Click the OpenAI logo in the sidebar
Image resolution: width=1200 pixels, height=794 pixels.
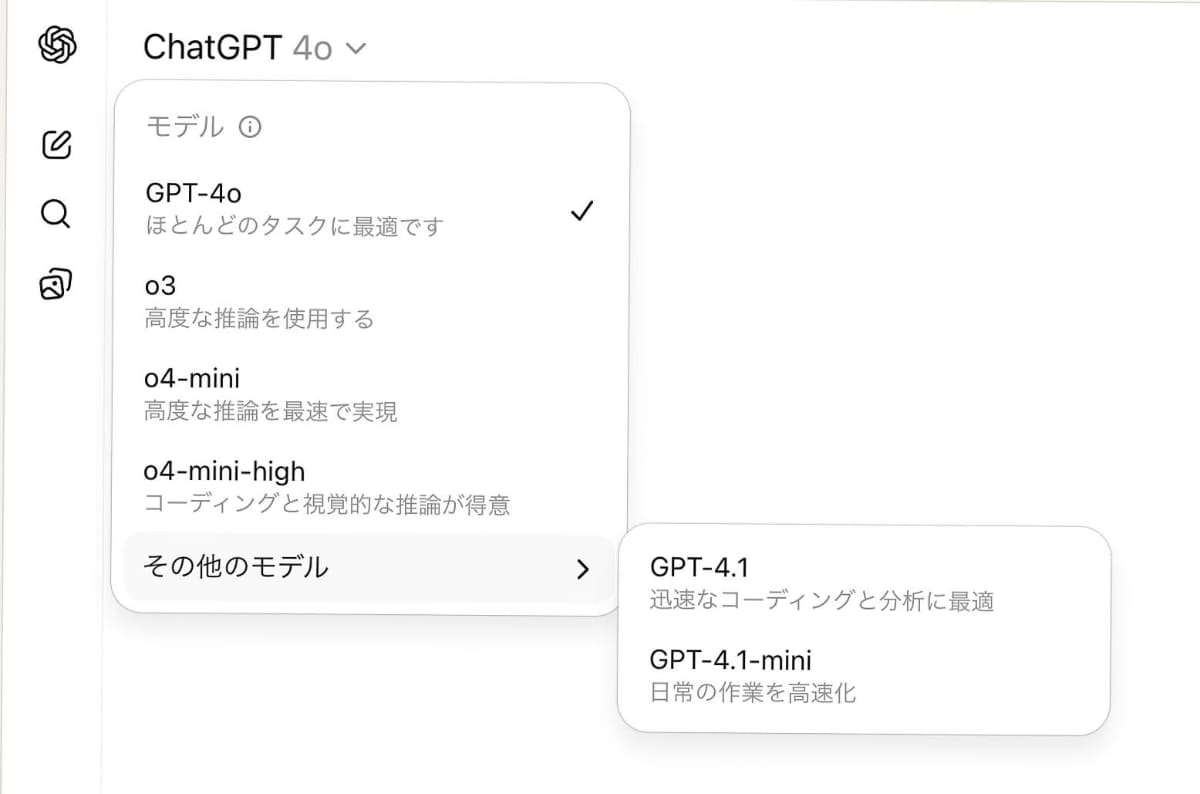(x=55, y=46)
